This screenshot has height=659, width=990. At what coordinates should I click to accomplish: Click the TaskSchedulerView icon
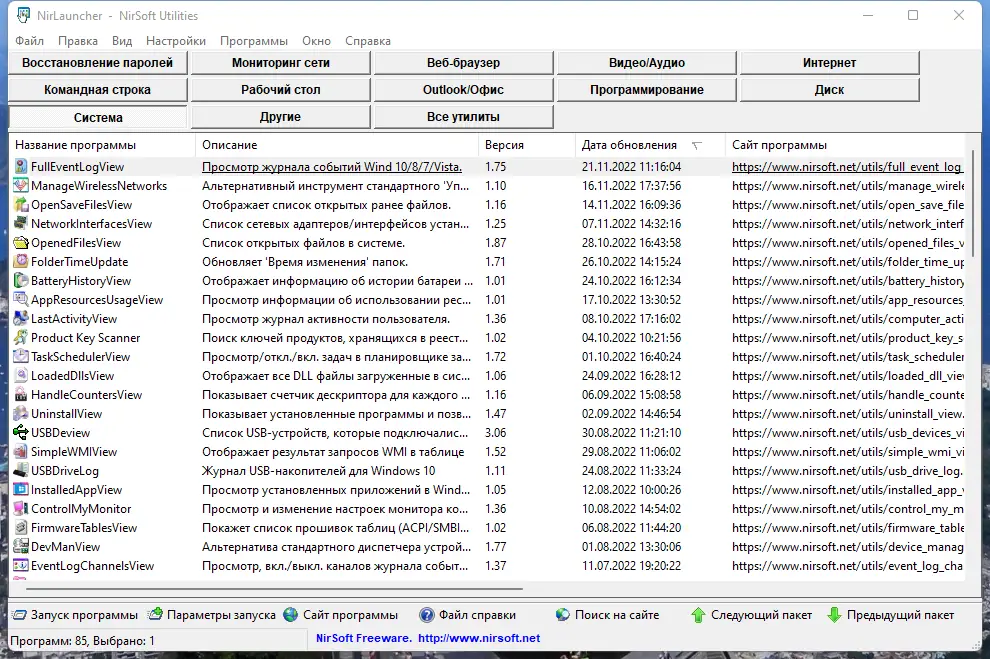[21, 357]
